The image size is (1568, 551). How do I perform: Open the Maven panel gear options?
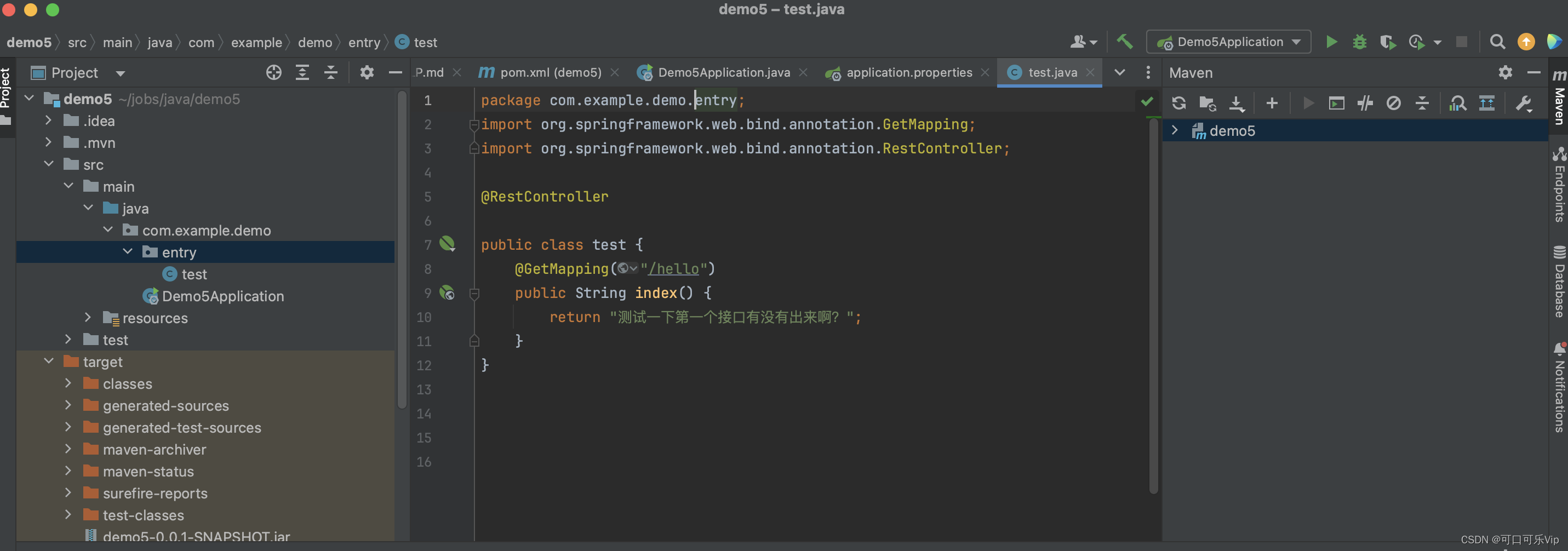[x=1506, y=72]
